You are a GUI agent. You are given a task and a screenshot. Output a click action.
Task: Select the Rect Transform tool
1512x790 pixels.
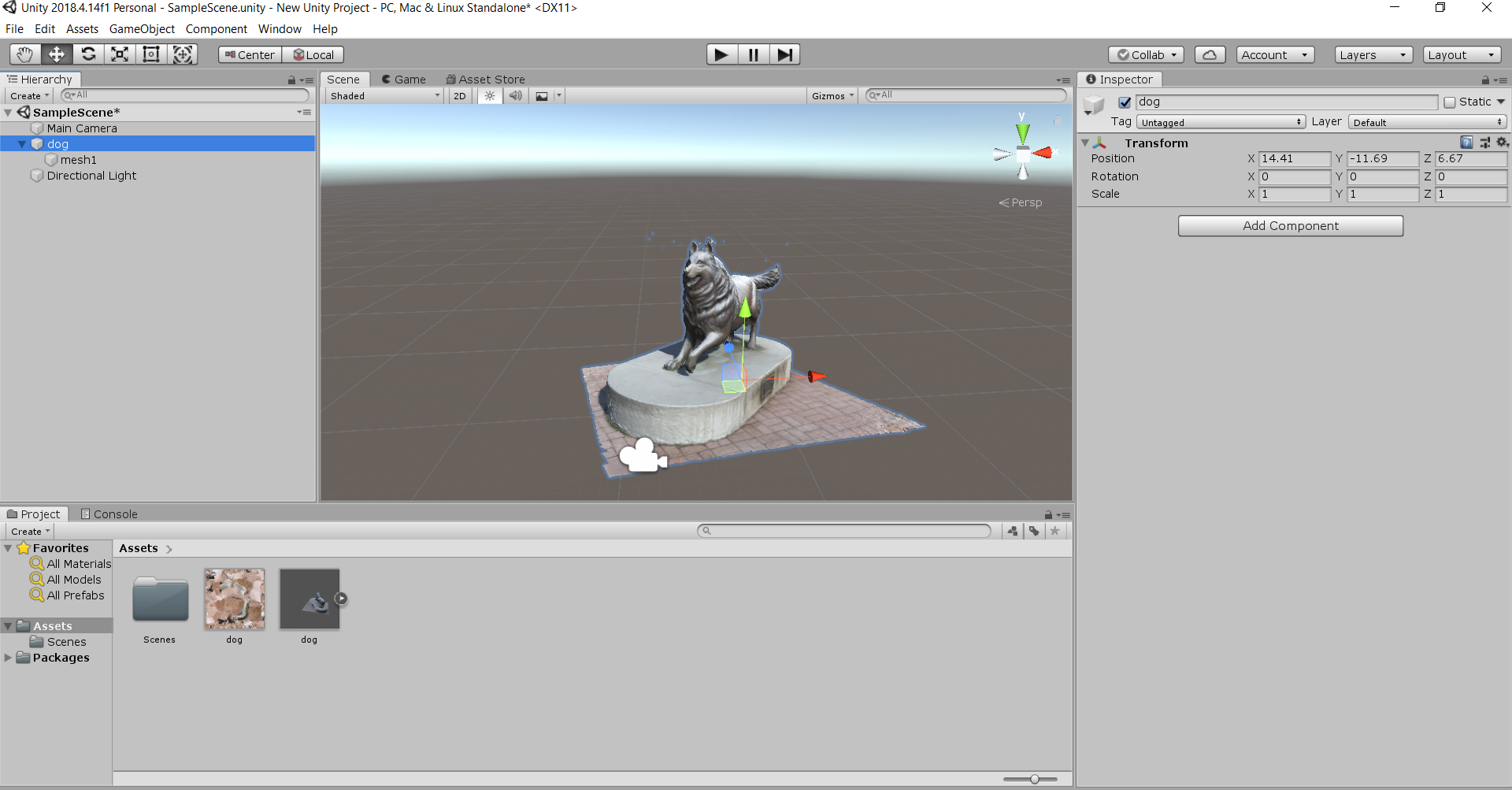click(x=151, y=54)
